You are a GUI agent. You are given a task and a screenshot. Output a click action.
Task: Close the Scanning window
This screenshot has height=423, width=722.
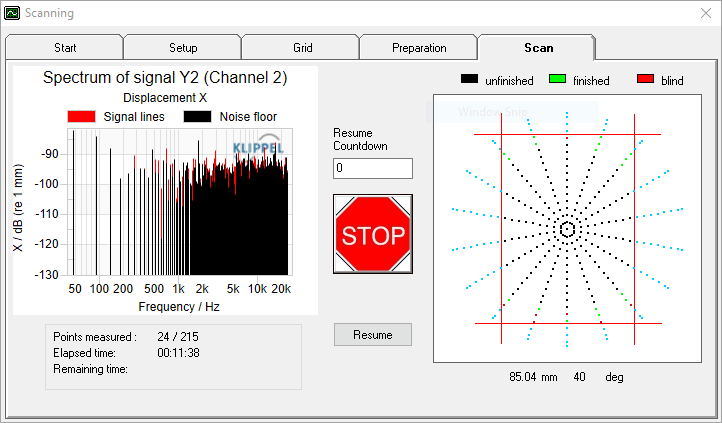[706, 13]
